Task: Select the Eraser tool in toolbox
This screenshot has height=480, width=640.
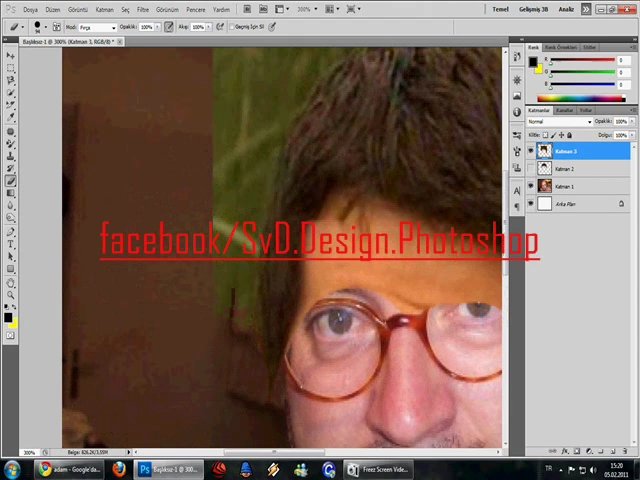Action: (x=11, y=181)
